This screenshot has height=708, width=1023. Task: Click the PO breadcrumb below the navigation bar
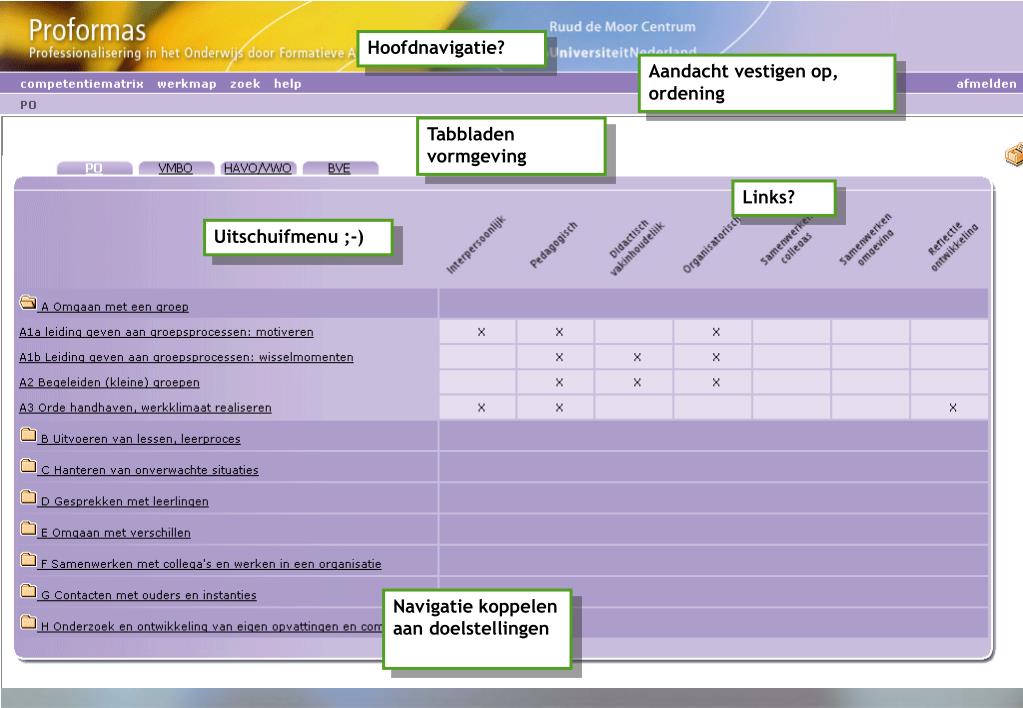pyautogui.click(x=28, y=105)
